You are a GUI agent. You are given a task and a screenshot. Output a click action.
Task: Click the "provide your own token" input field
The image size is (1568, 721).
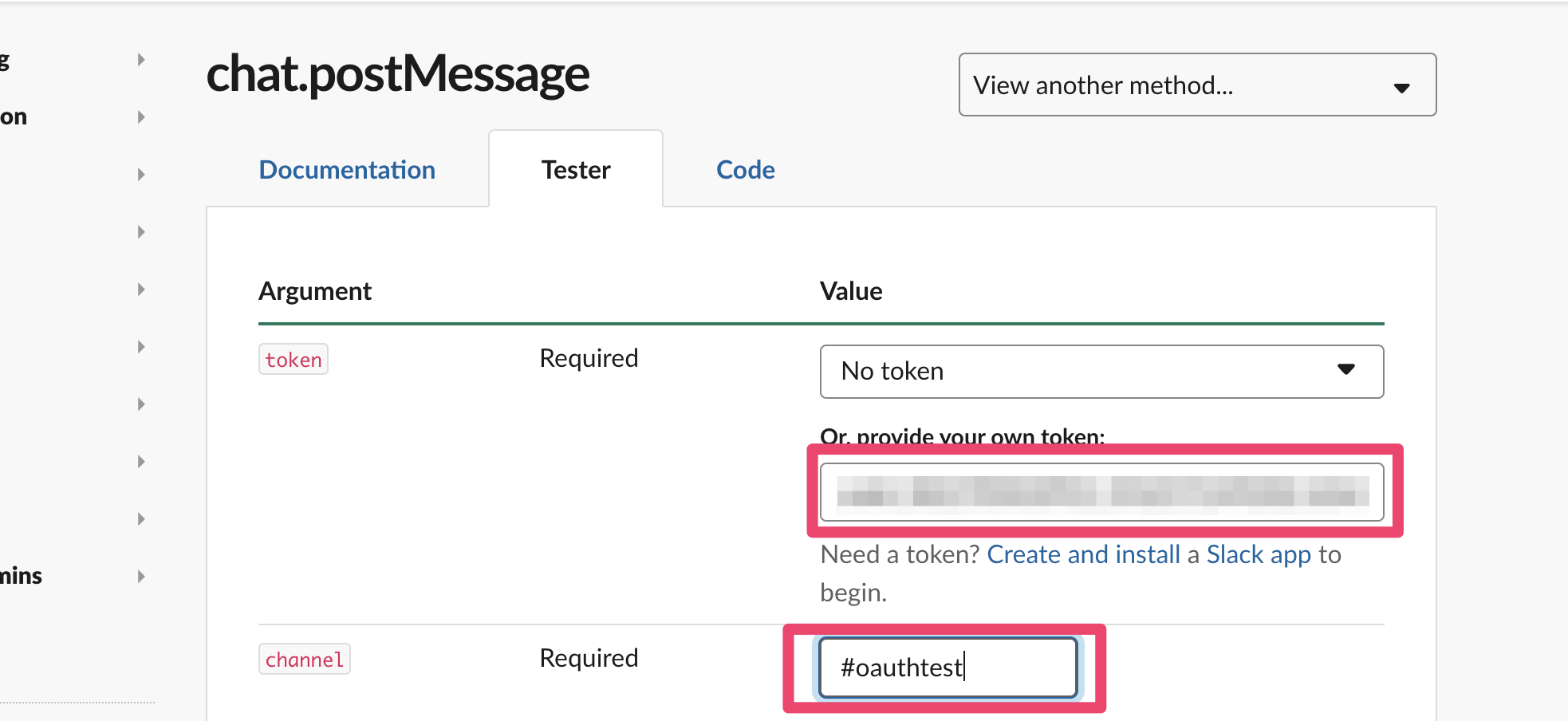[1101, 491]
